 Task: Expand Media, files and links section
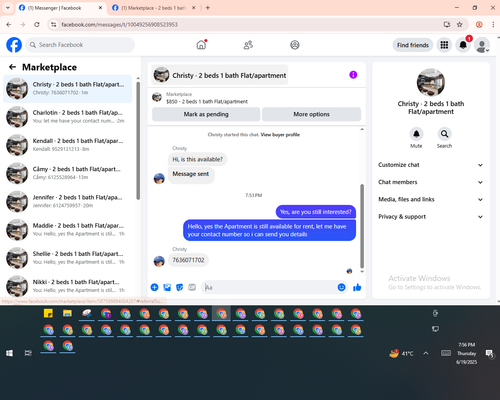(x=431, y=199)
